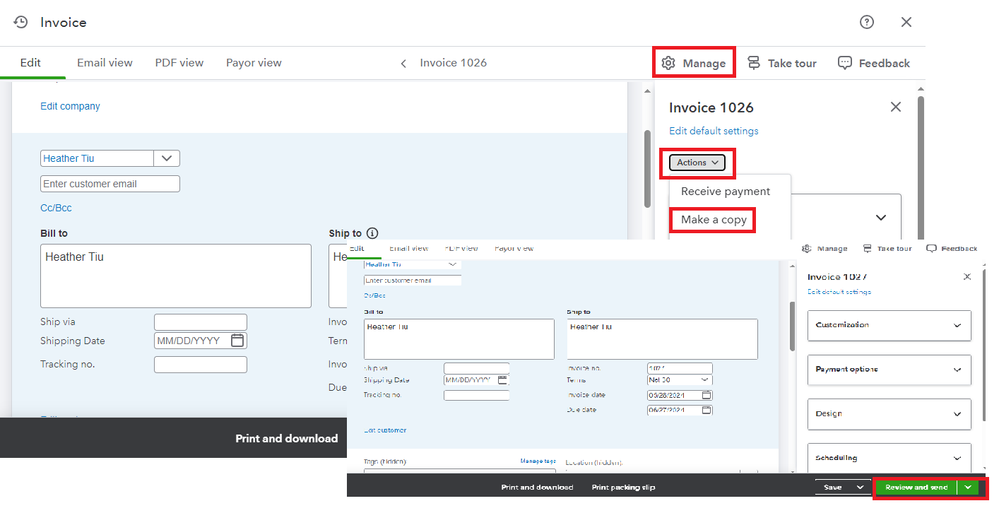This screenshot has width=999, height=506.
Task: Close the Invoice 1026 side panel
Action: tap(896, 107)
